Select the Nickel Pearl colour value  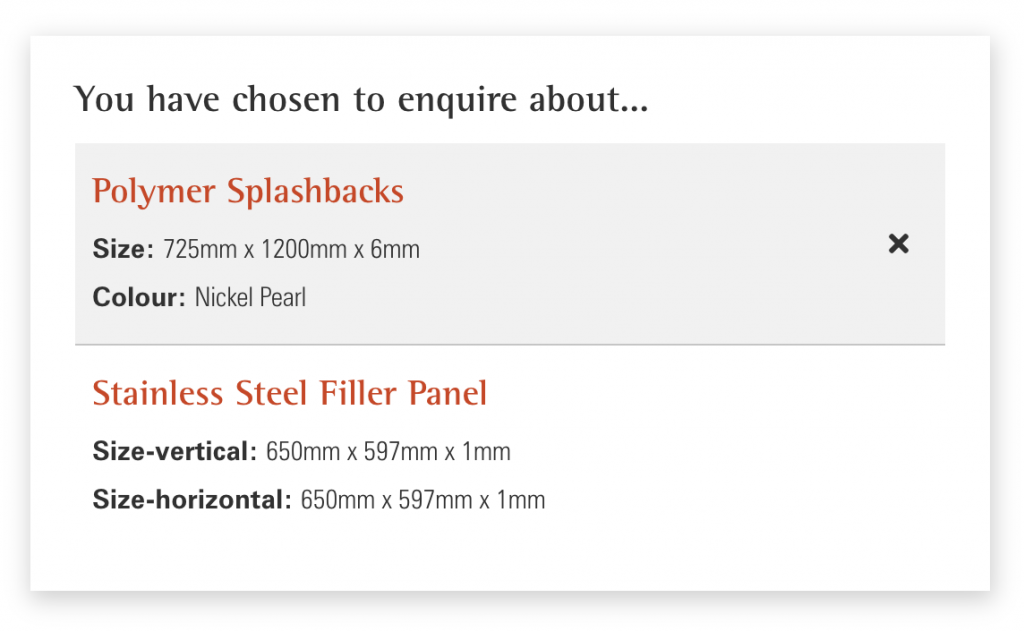tap(250, 297)
